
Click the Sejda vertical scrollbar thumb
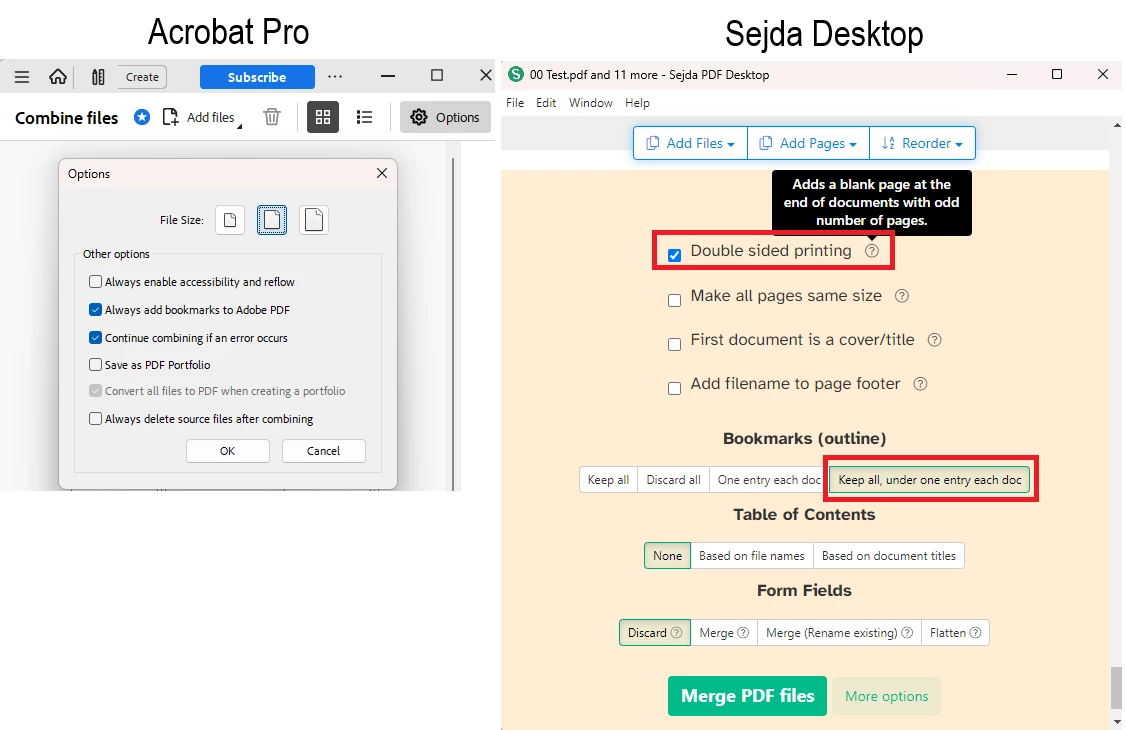click(1117, 687)
